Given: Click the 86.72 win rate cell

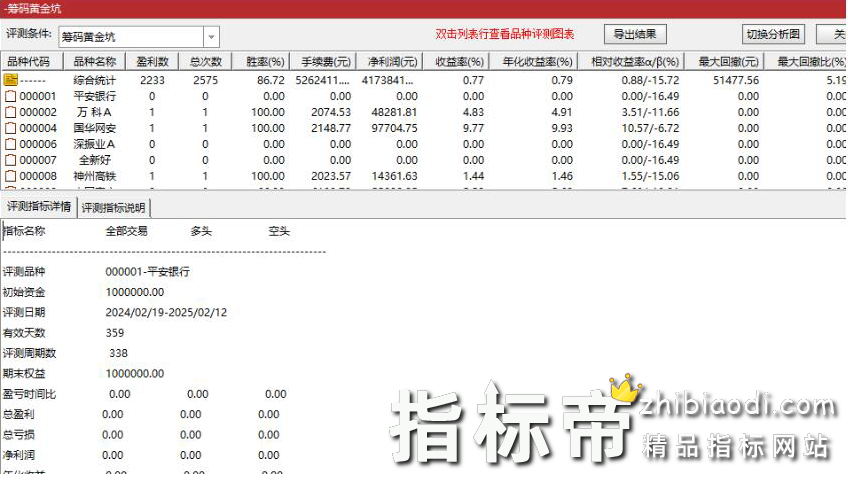Looking at the screenshot, I should click(x=271, y=80).
